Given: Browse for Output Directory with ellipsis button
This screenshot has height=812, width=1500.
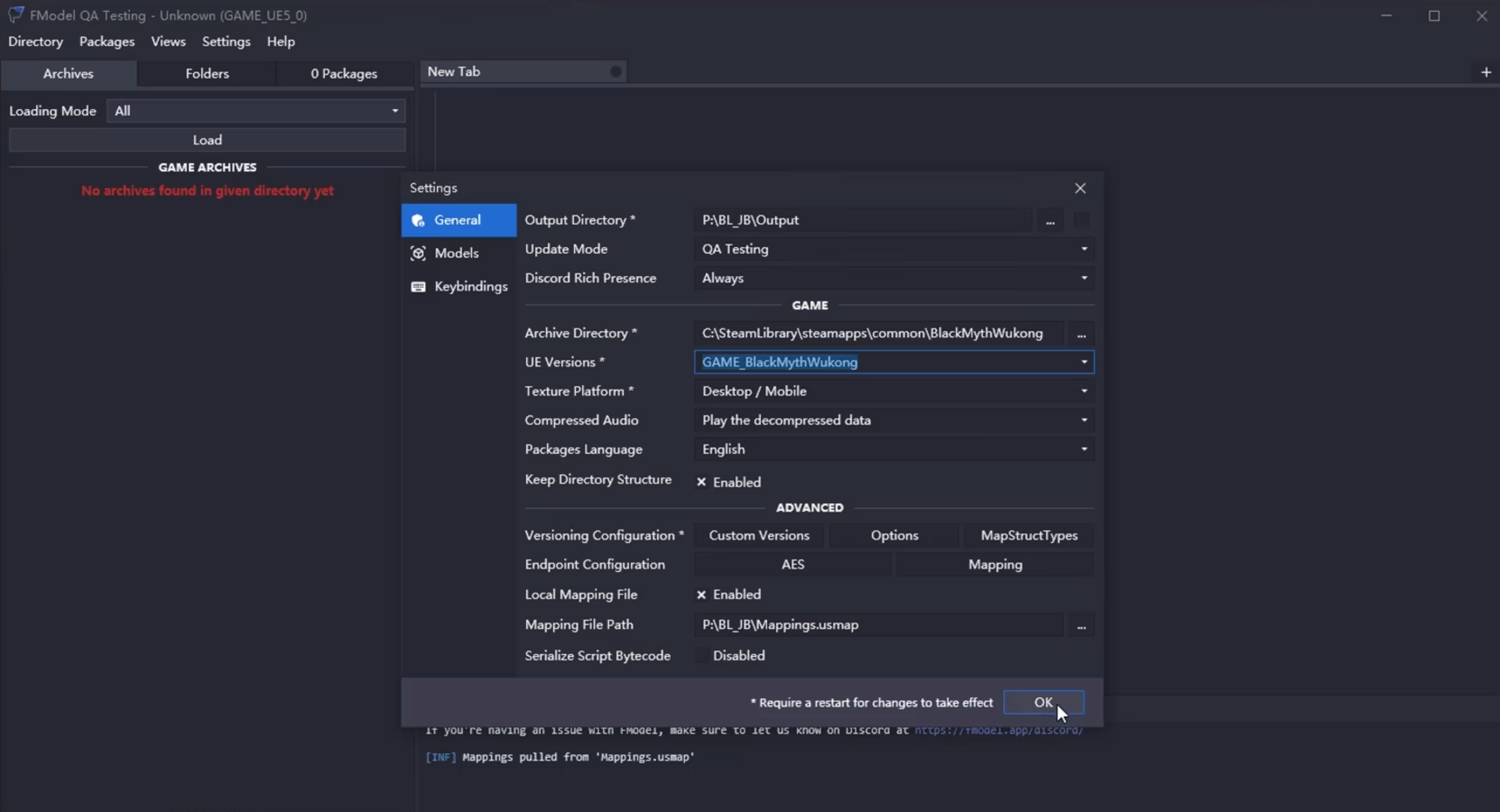Looking at the screenshot, I should (1050, 220).
